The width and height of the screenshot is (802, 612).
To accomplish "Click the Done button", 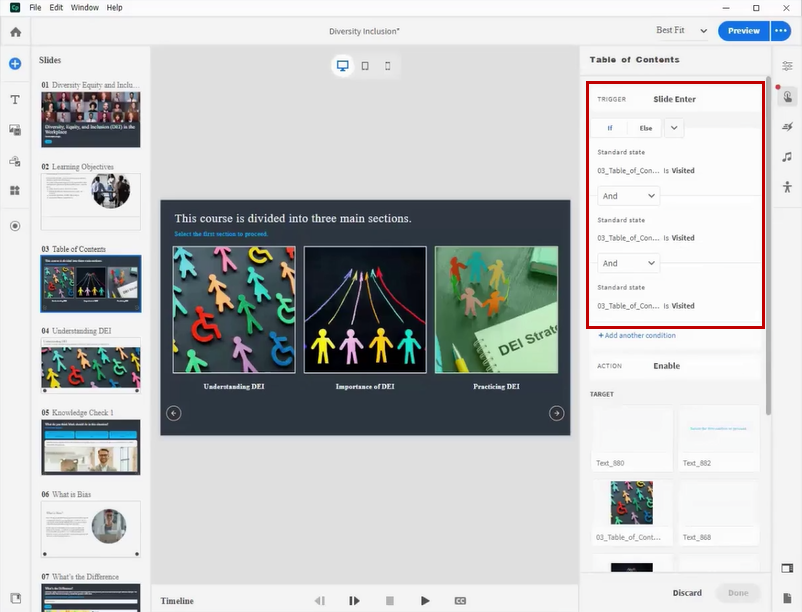I will [738, 593].
